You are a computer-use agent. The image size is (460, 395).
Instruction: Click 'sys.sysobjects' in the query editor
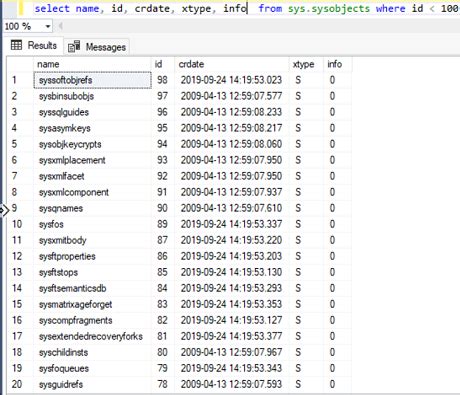coord(329,8)
